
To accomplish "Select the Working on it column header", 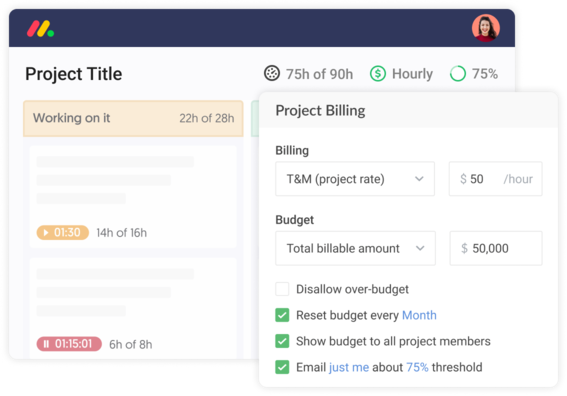I will point(133,118).
